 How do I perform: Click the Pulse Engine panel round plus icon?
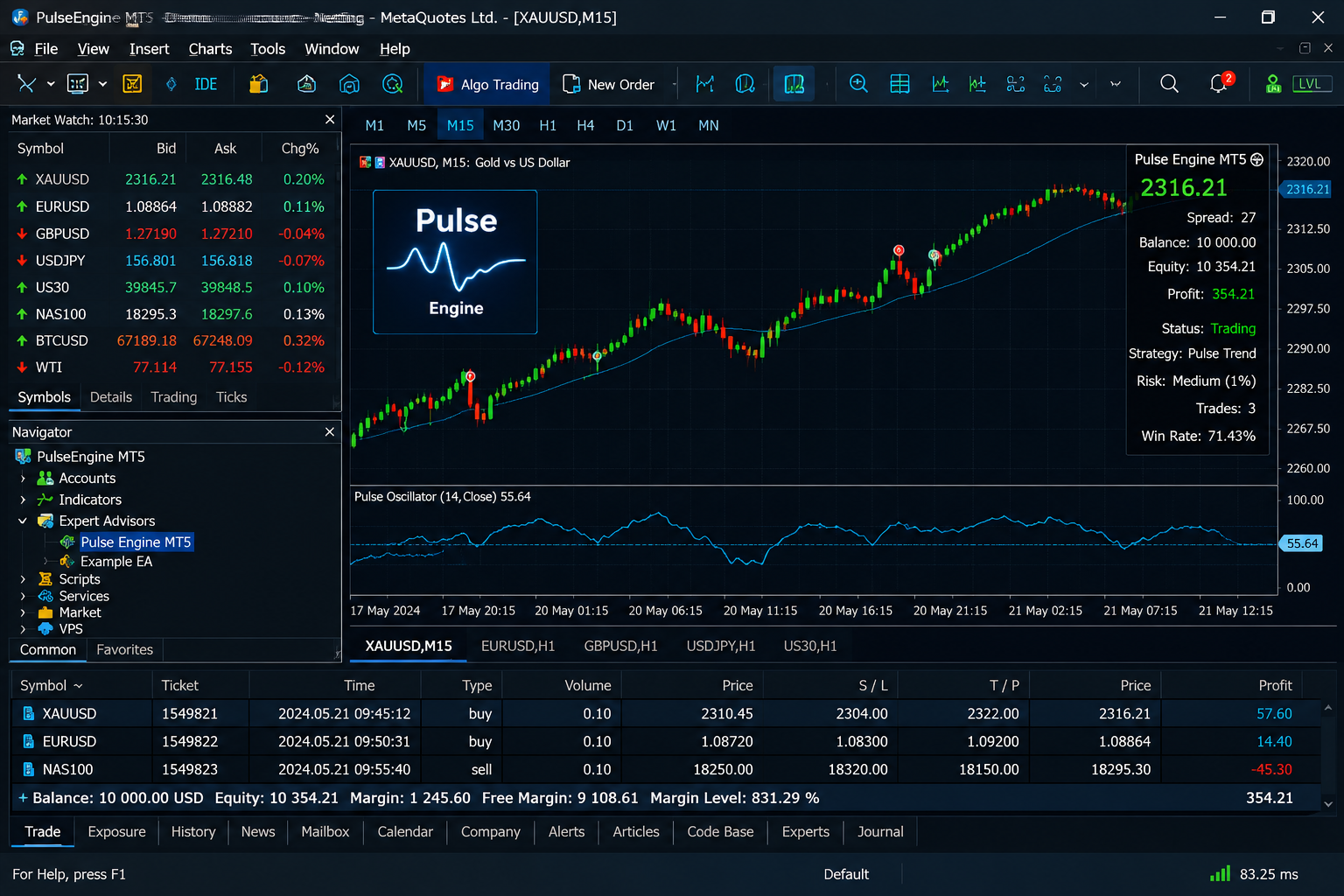(1257, 159)
